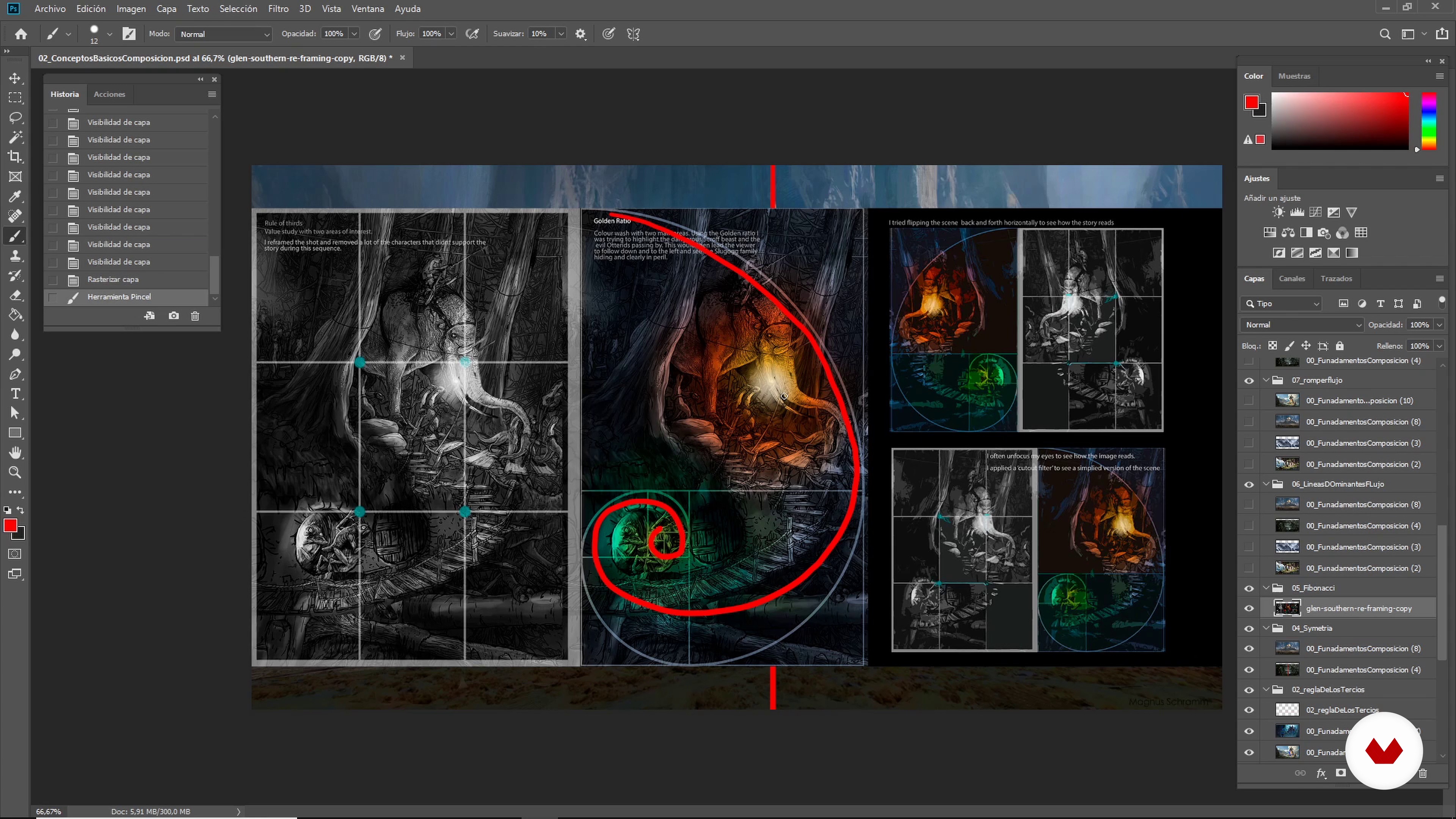Open the Filtro menu
This screenshot has width=1456, height=819.
(x=278, y=8)
